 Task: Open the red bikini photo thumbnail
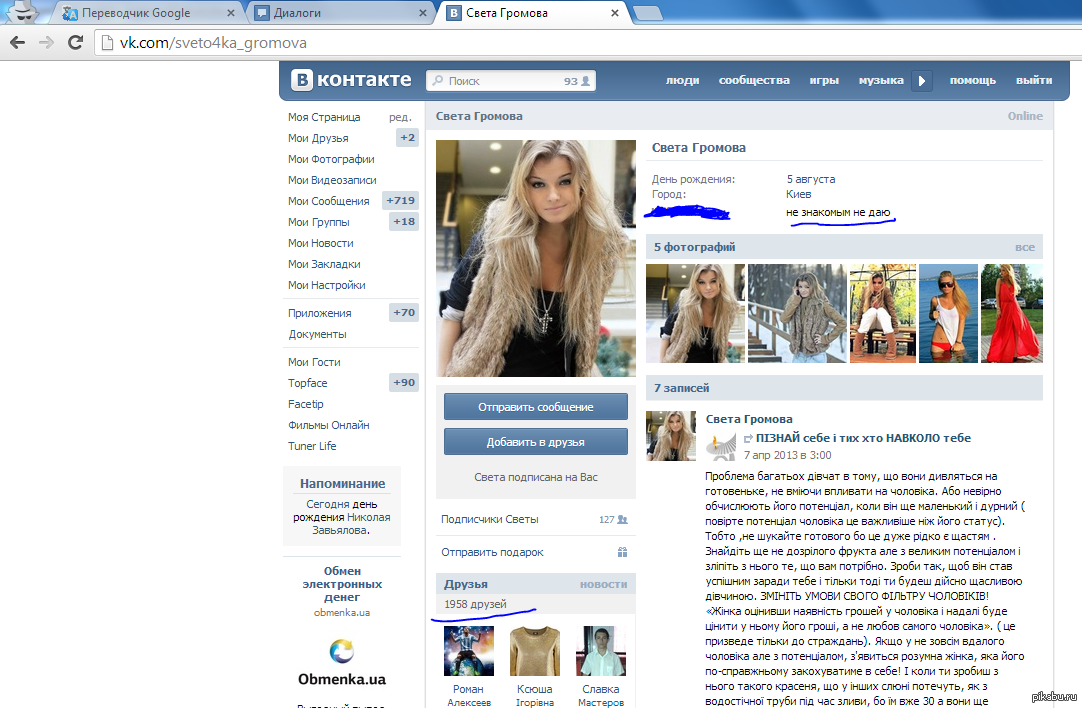[x=948, y=313]
